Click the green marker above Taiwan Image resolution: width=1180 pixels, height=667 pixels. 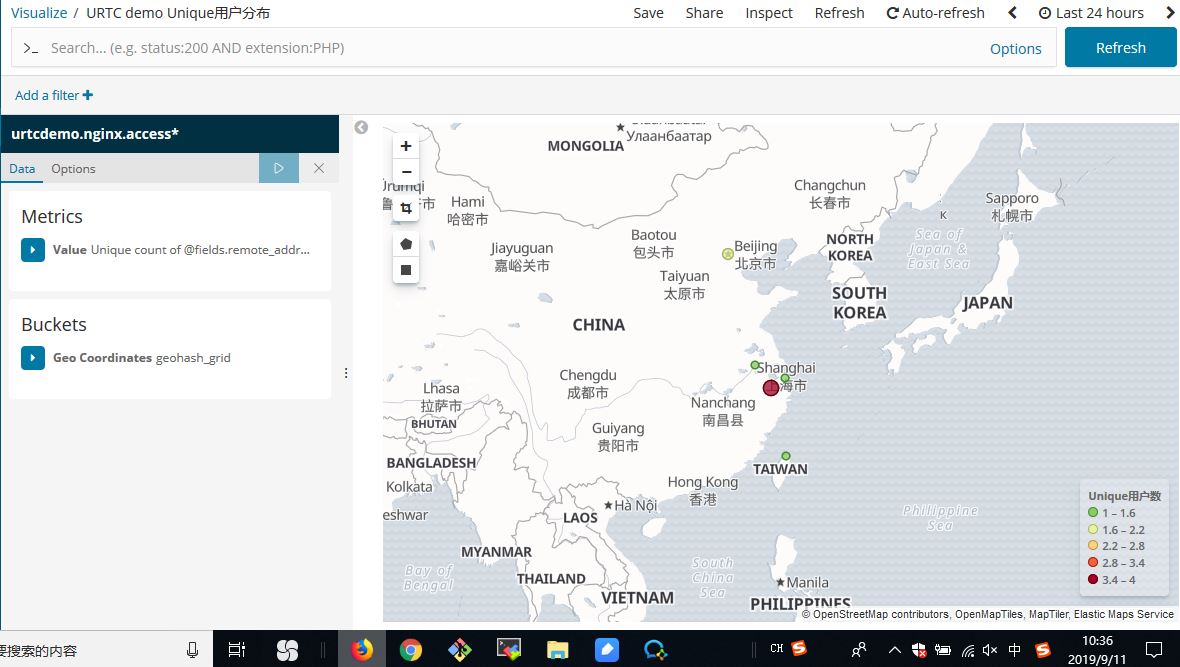click(786, 456)
